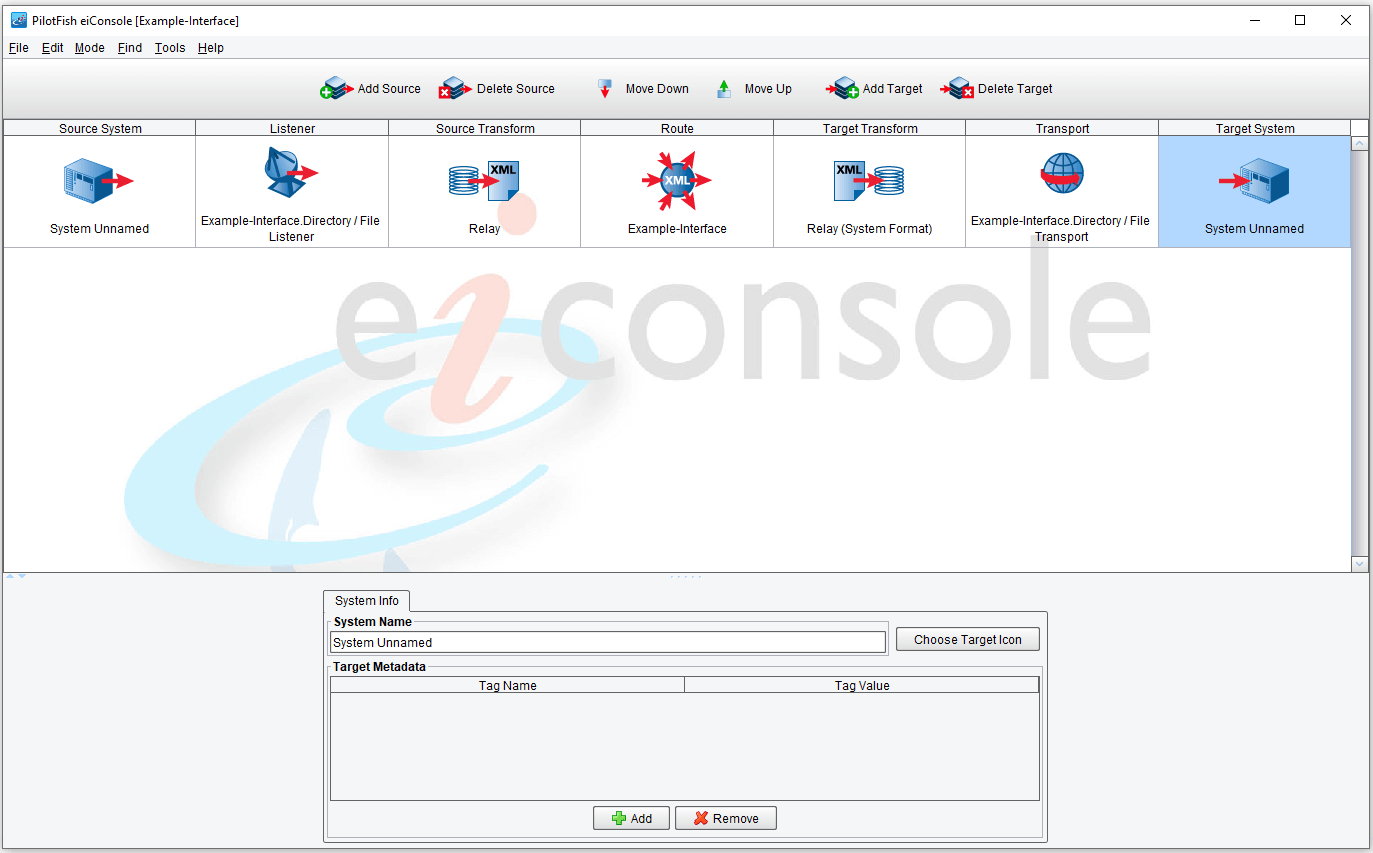Maximize the eiConsole window
The height and width of the screenshot is (853, 1373).
point(1300,20)
